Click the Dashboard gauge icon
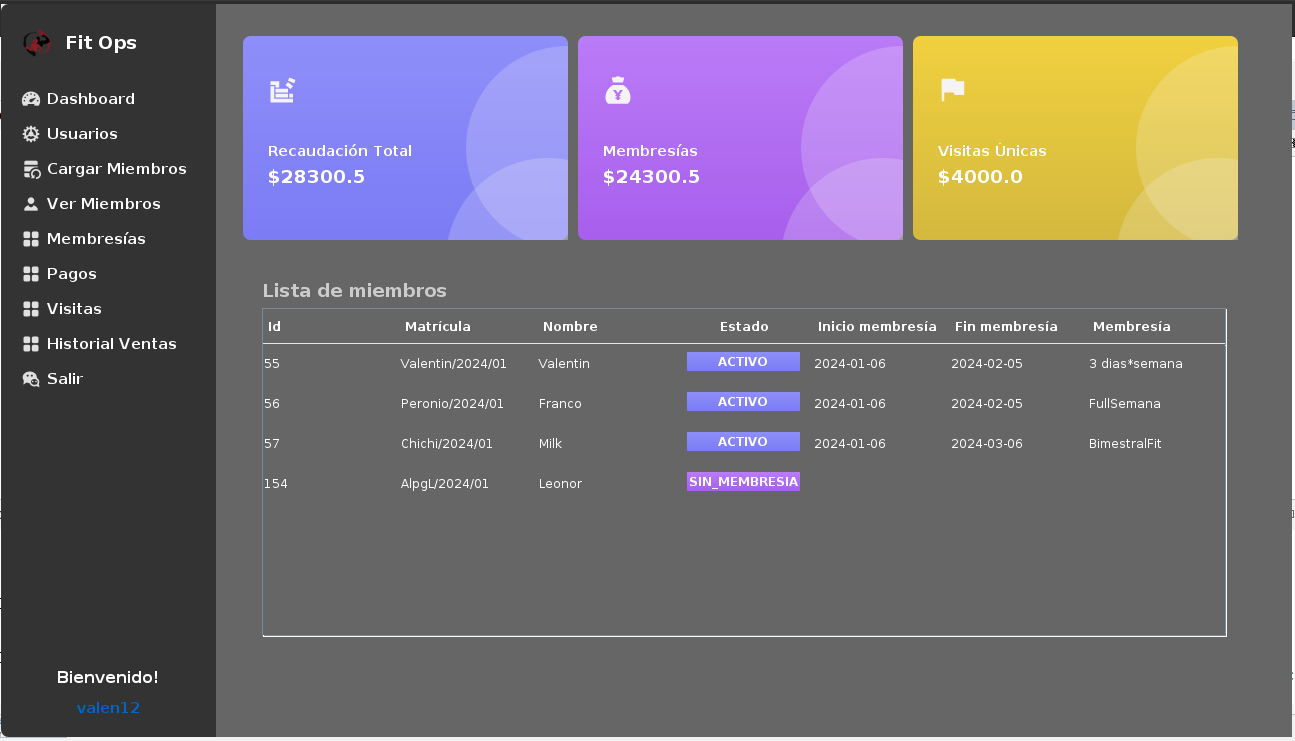The height and width of the screenshot is (741, 1295). point(31,99)
